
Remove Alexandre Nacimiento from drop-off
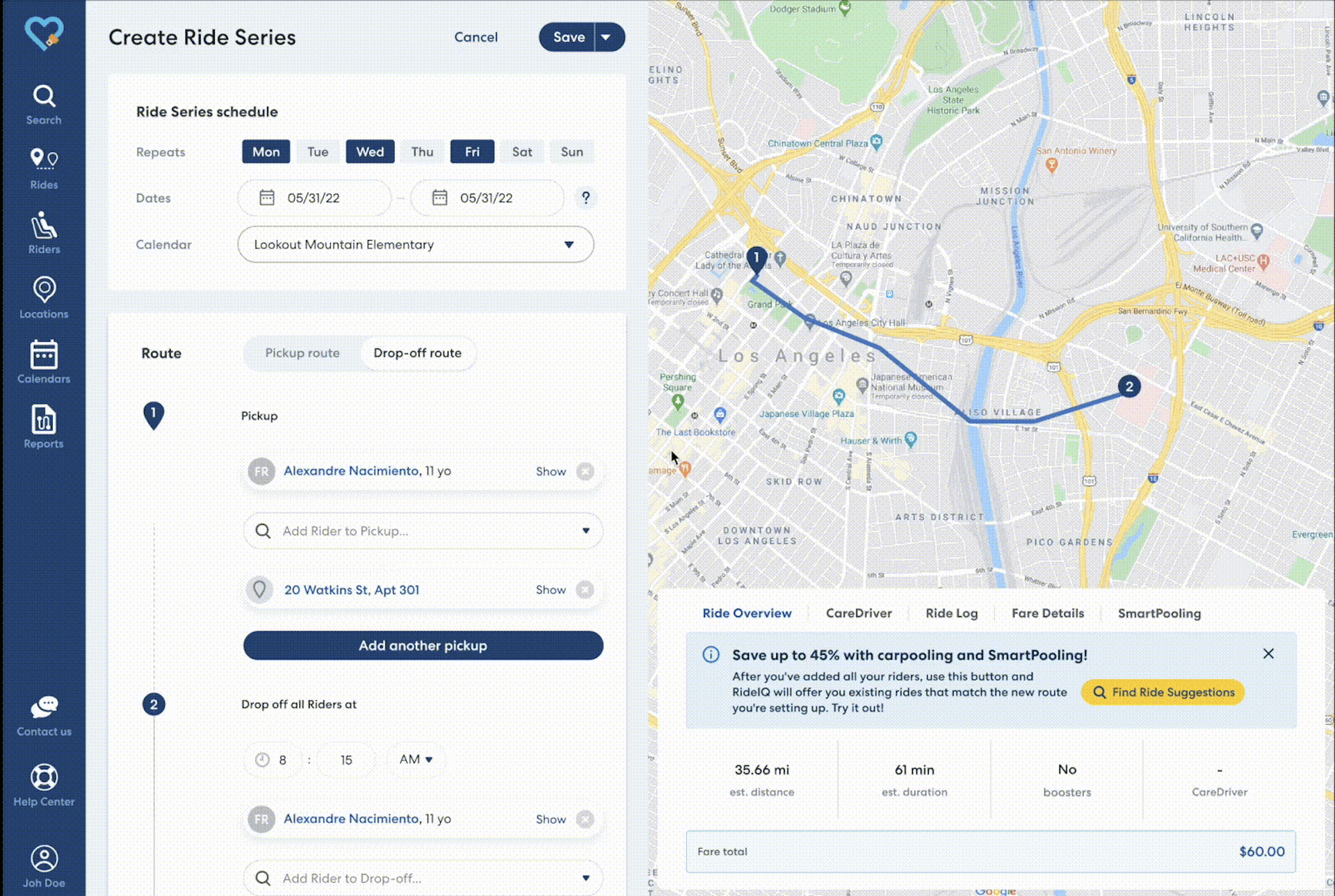585,820
